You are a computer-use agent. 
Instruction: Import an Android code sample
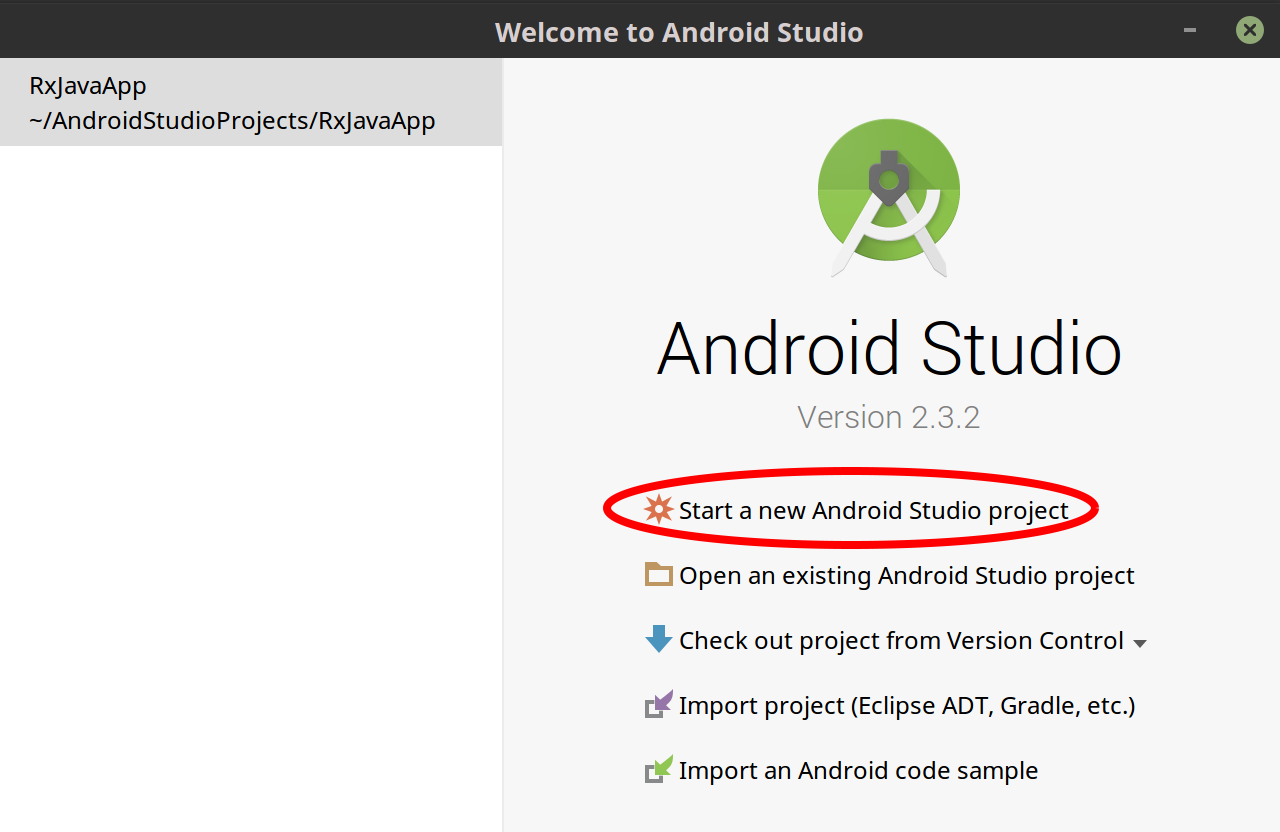click(858, 771)
